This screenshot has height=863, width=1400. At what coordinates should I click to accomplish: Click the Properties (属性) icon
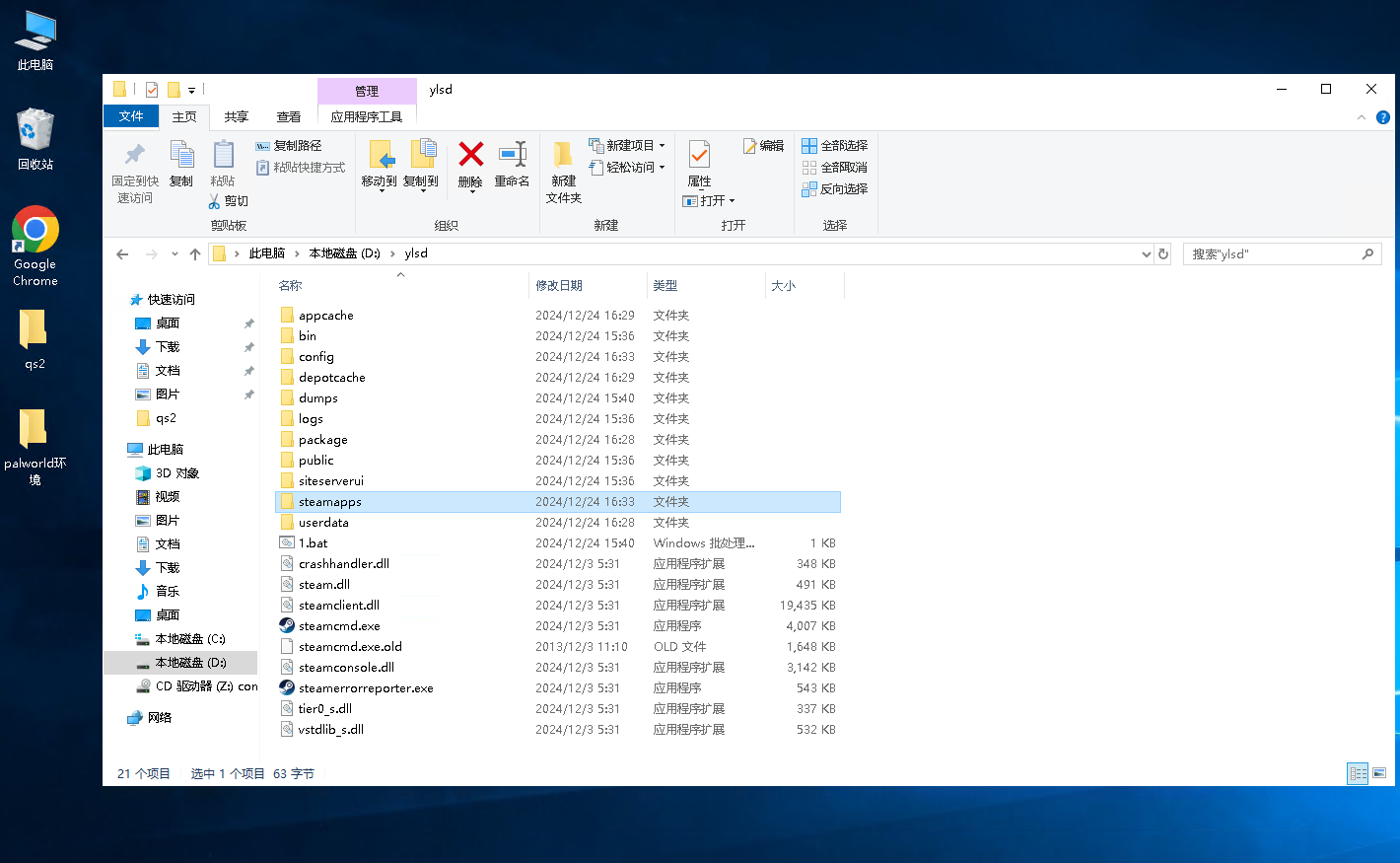tap(699, 154)
